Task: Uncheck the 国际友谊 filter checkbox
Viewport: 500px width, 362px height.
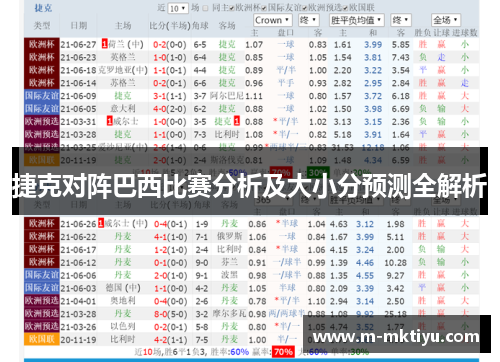Action: [x=264, y=8]
